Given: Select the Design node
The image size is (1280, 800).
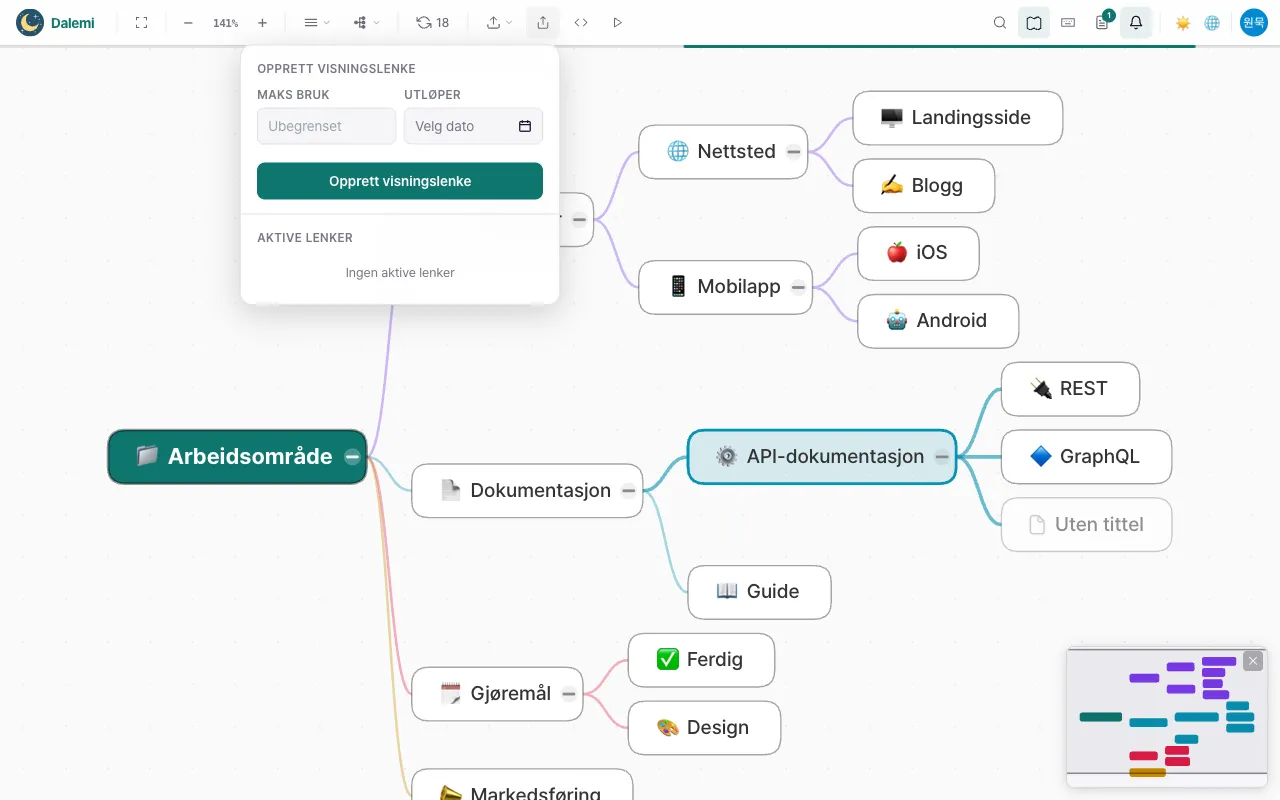Looking at the screenshot, I should [x=704, y=728].
